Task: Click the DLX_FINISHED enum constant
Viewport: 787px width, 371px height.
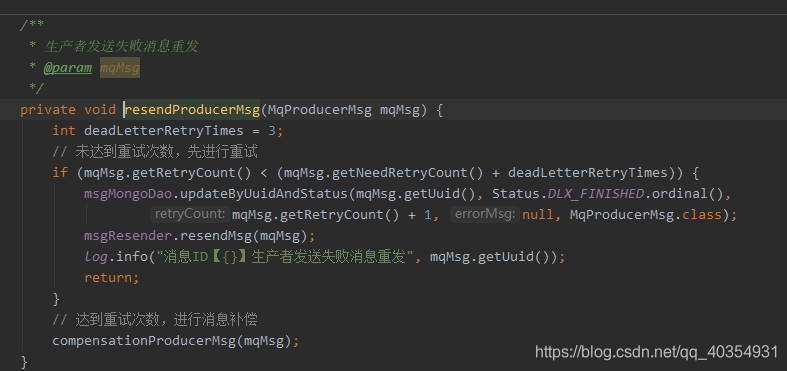Action: [596, 193]
